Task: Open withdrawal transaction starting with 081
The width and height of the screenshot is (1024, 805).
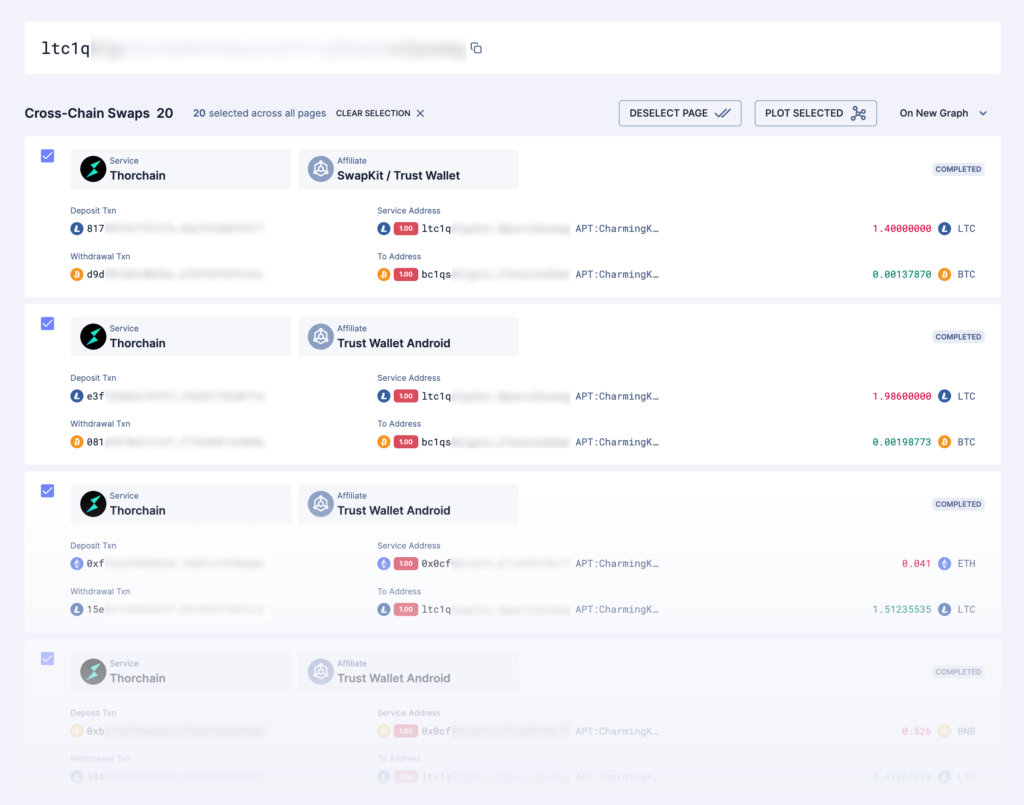Action: click(175, 442)
